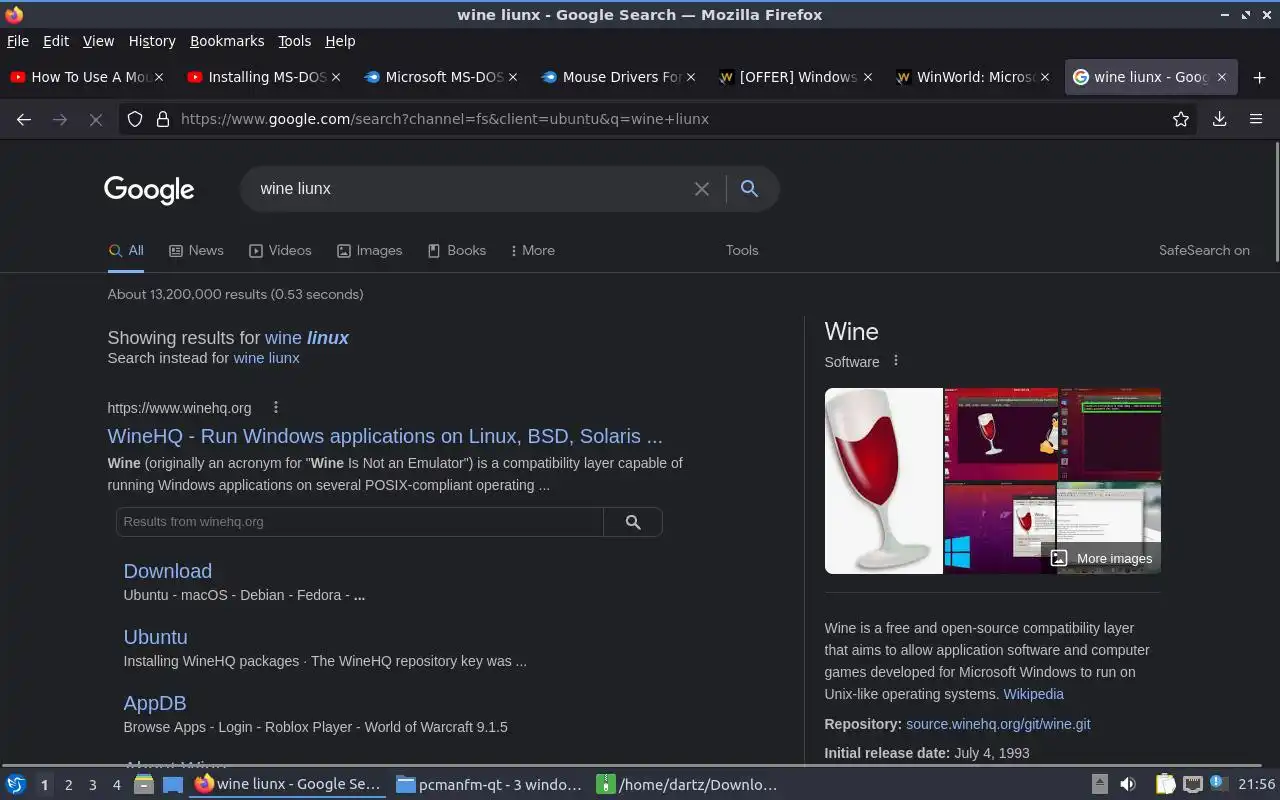The height and width of the screenshot is (800, 1280).
Task: Select the Videos search filter
Action: click(x=280, y=251)
